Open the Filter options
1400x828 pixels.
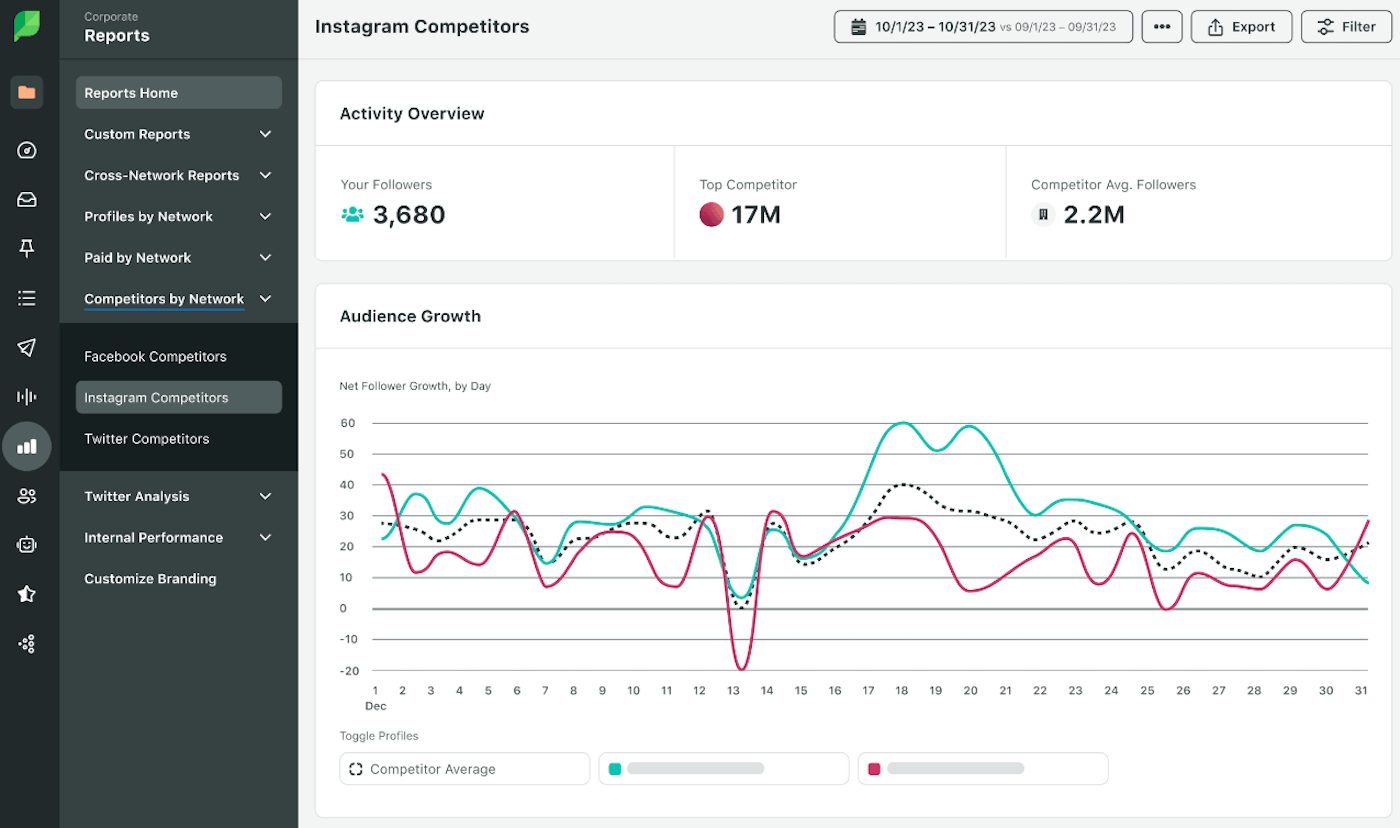1345,26
